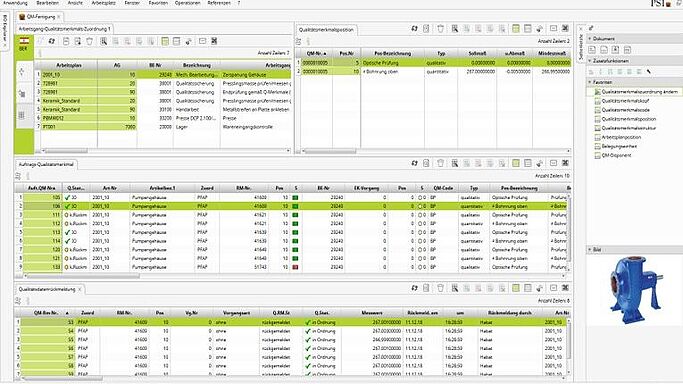
Task: Close the Qualitätsdatenrückmeldung tab
Action: tap(80, 290)
